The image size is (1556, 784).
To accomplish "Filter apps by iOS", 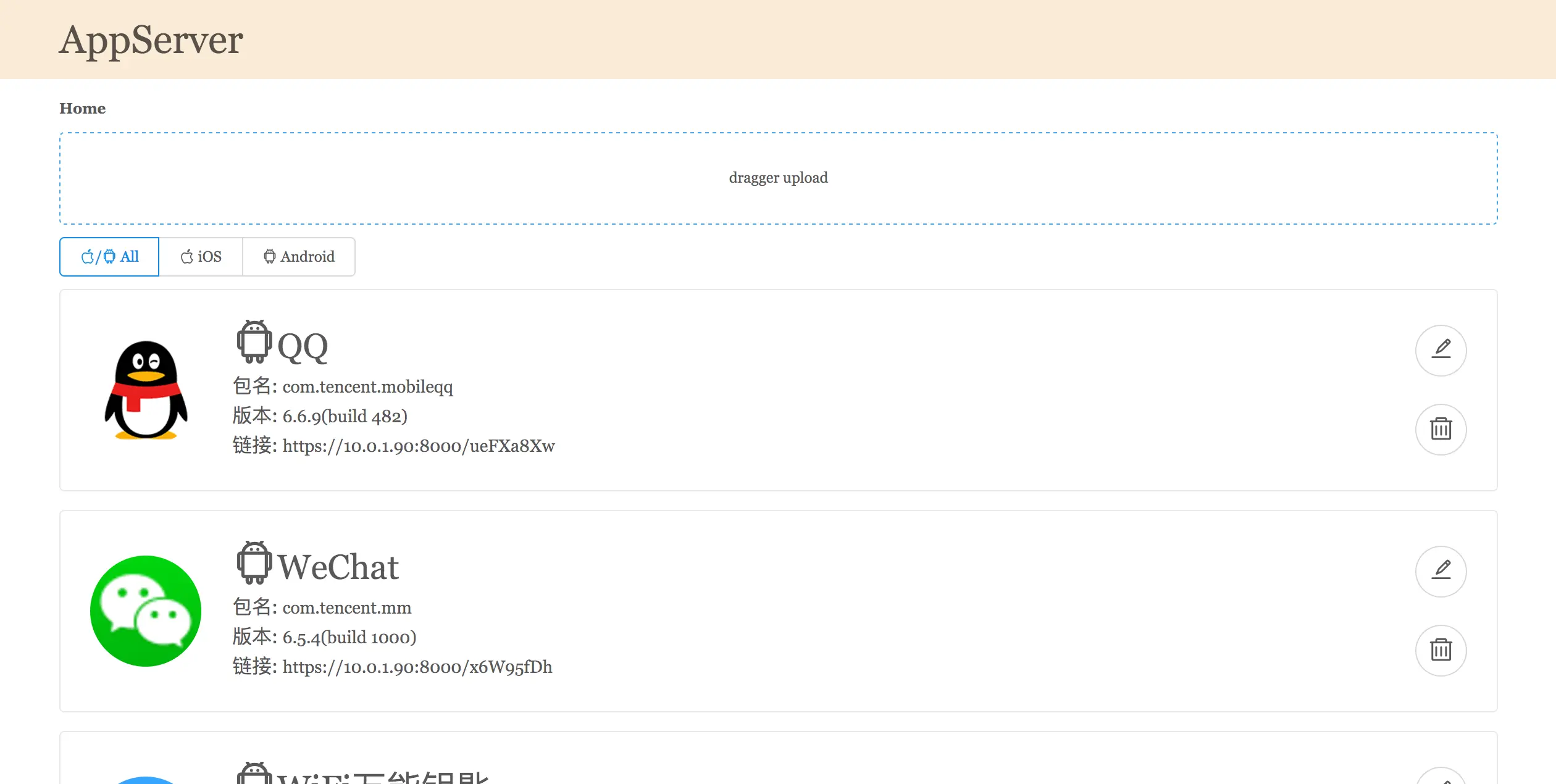I will click(x=201, y=257).
